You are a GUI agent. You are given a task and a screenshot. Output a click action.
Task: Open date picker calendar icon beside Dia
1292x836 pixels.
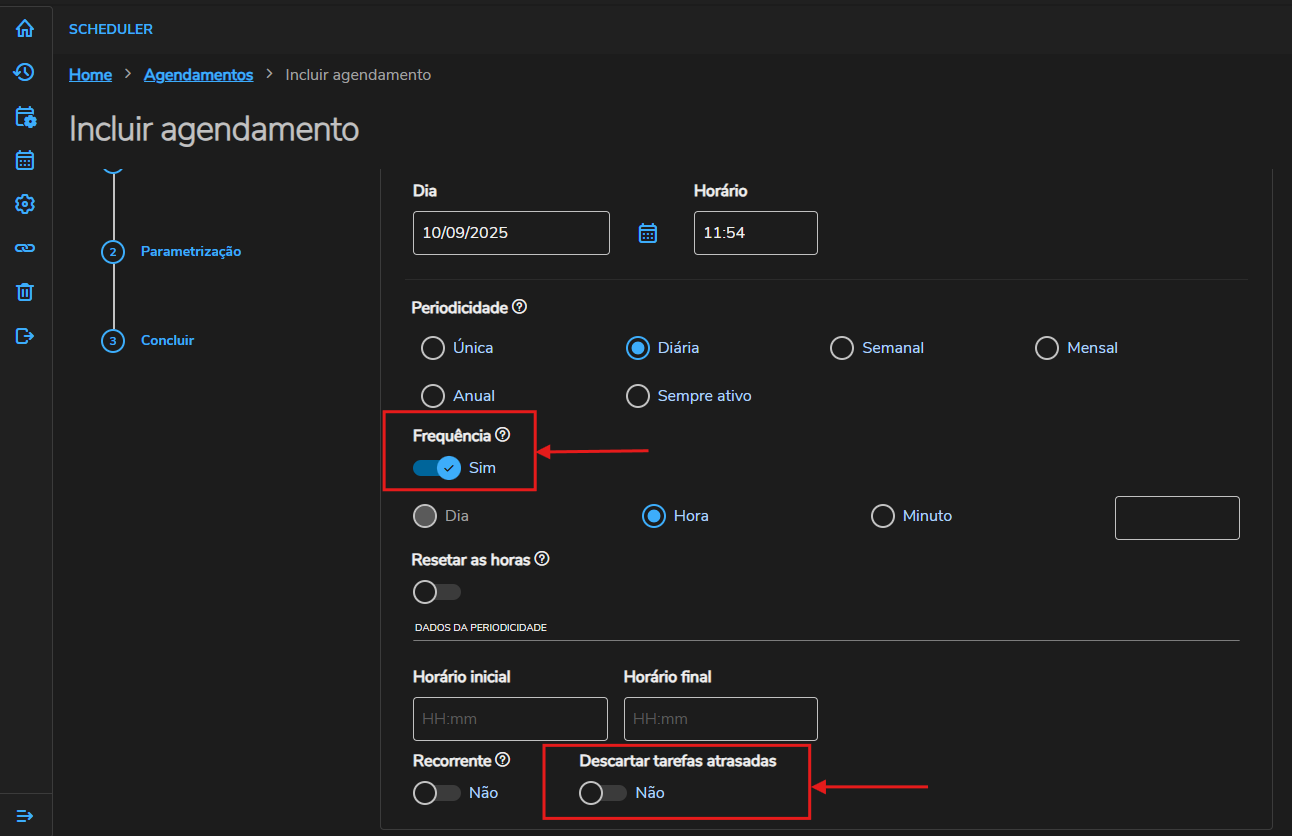(x=648, y=233)
